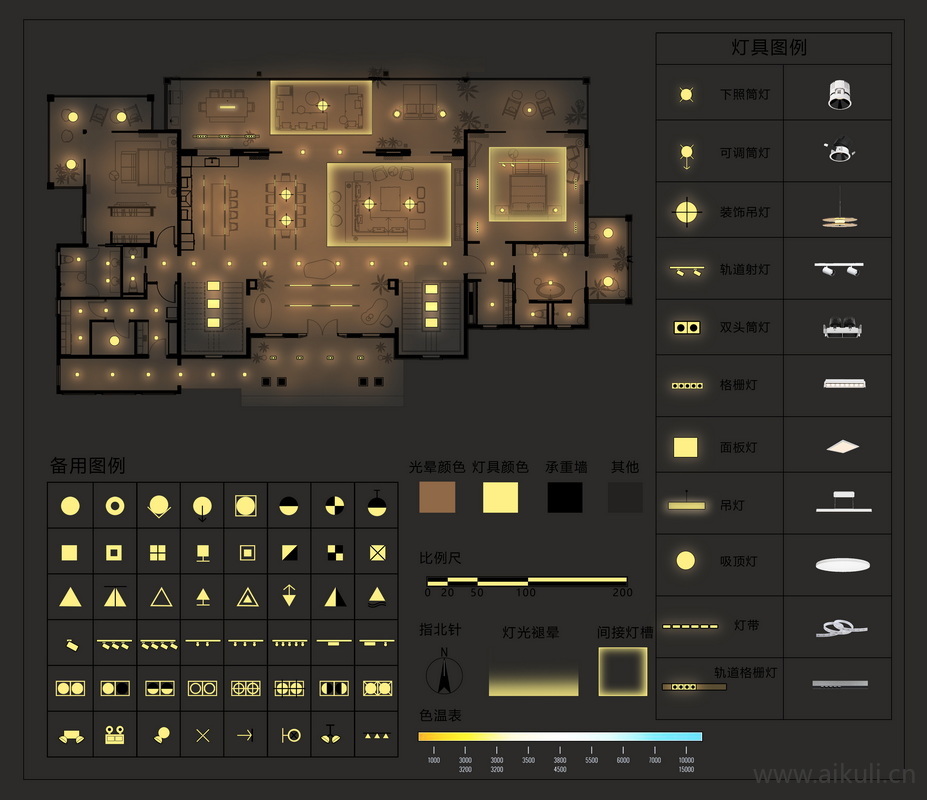Viewport: 927px width, 800px height.
Task: Select the arrow-to-bar icon in bottom row
Action: click(245, 736)
